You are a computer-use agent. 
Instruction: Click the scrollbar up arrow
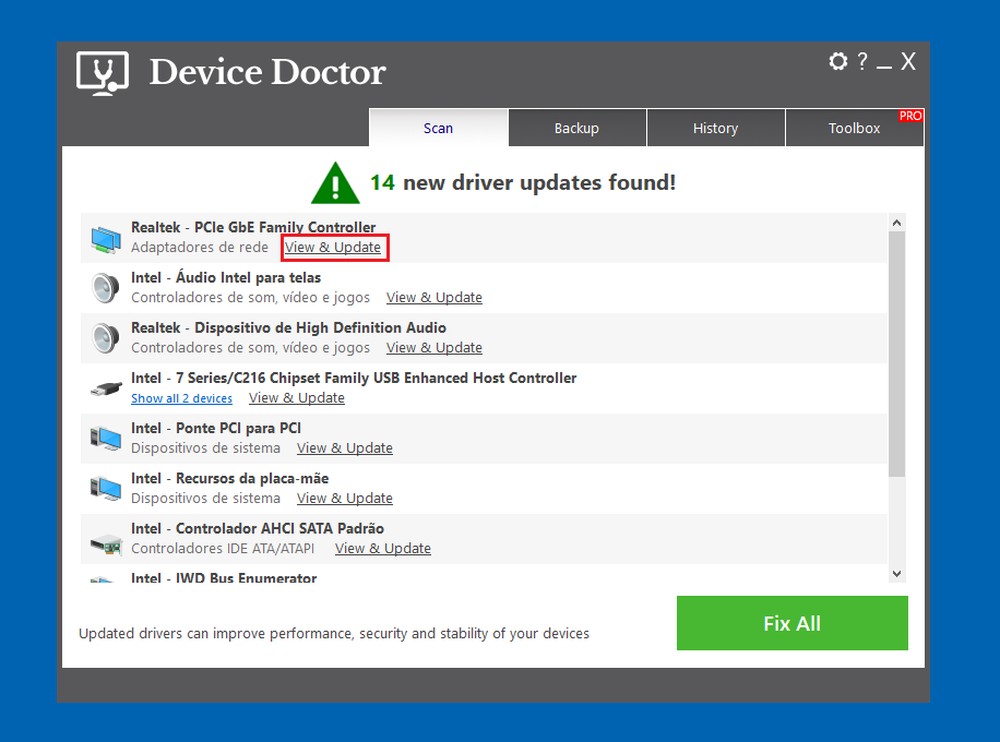pyautogui.click(x=897, y=221)
